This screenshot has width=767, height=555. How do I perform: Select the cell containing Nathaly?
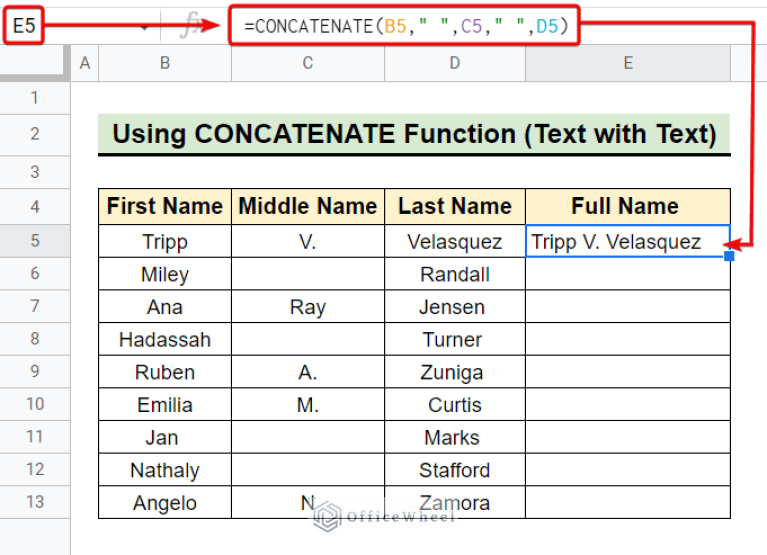click(x=165, y=470)
